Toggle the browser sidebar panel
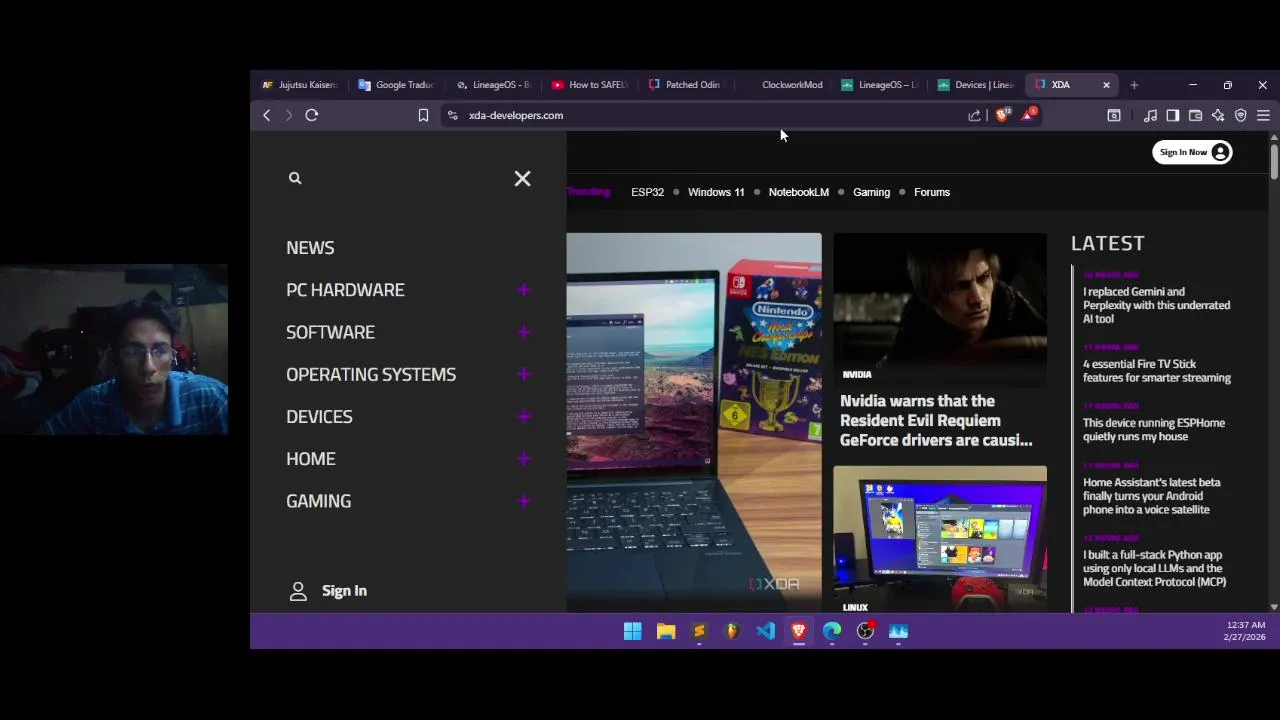This screenshot has width=1280, height=720. 1173,115
